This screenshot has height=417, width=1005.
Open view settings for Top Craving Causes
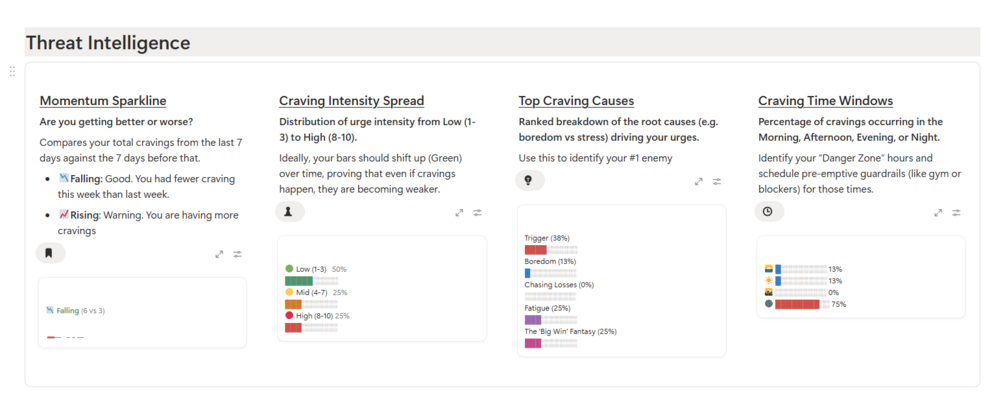pyautogui.click(x=718, y=182)
